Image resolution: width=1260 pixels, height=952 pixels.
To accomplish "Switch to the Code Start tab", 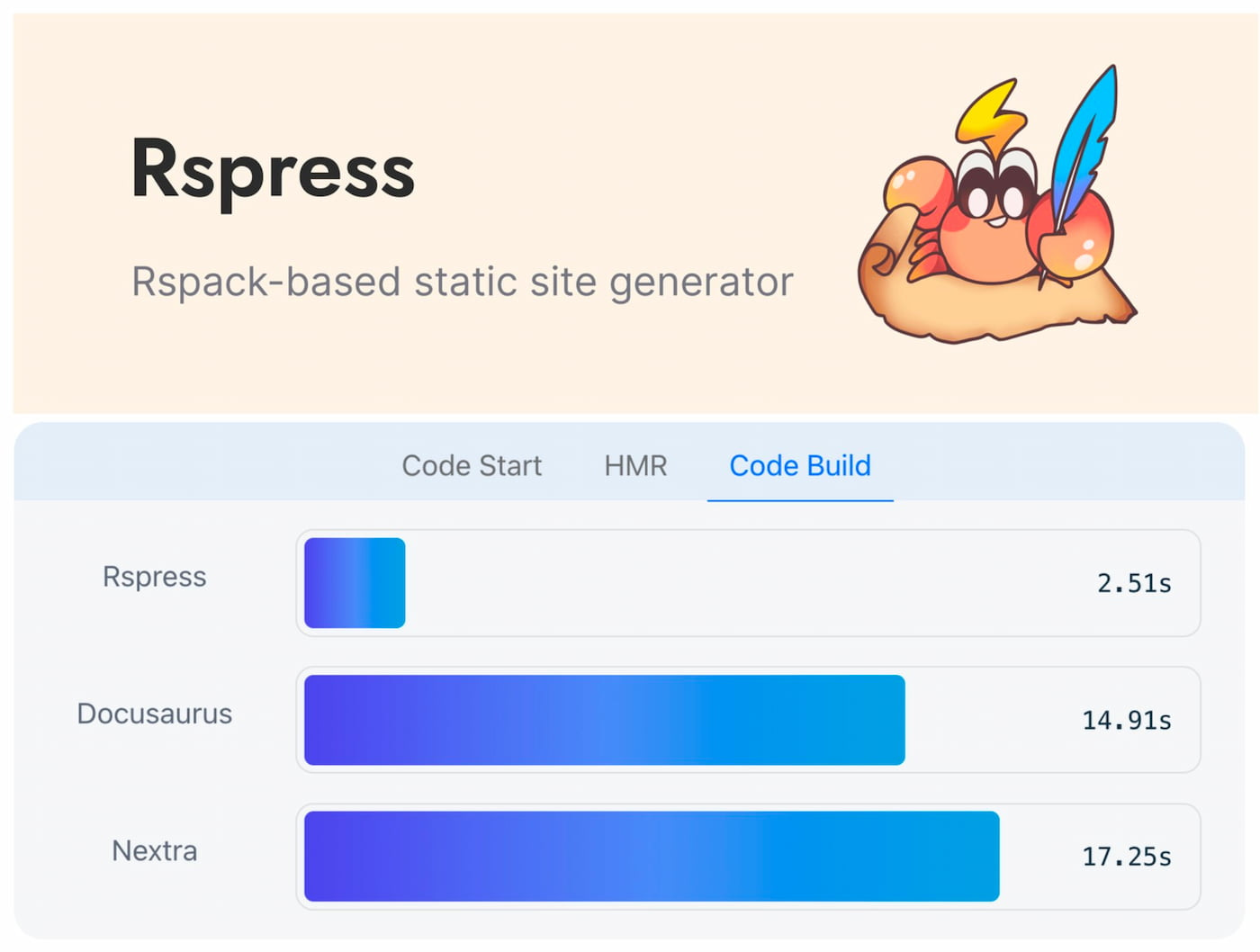I will [x=471, y=465].
